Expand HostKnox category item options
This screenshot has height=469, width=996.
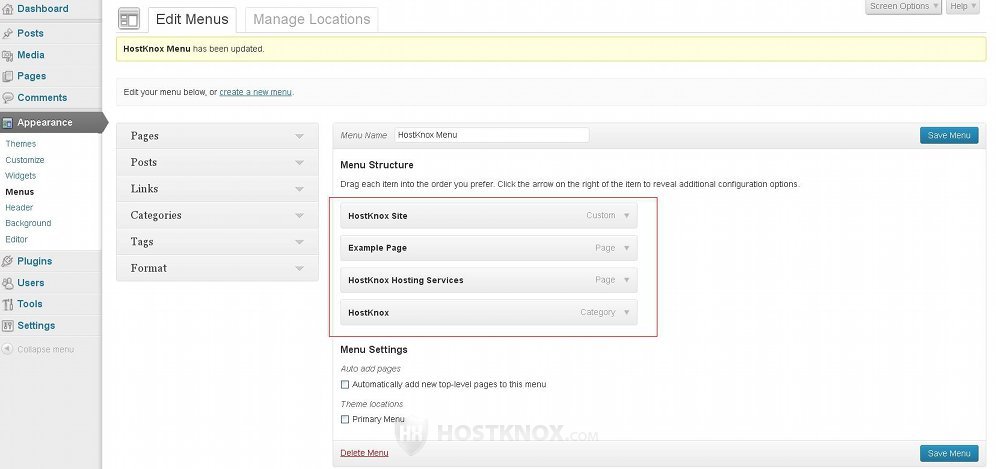point(626,313)
